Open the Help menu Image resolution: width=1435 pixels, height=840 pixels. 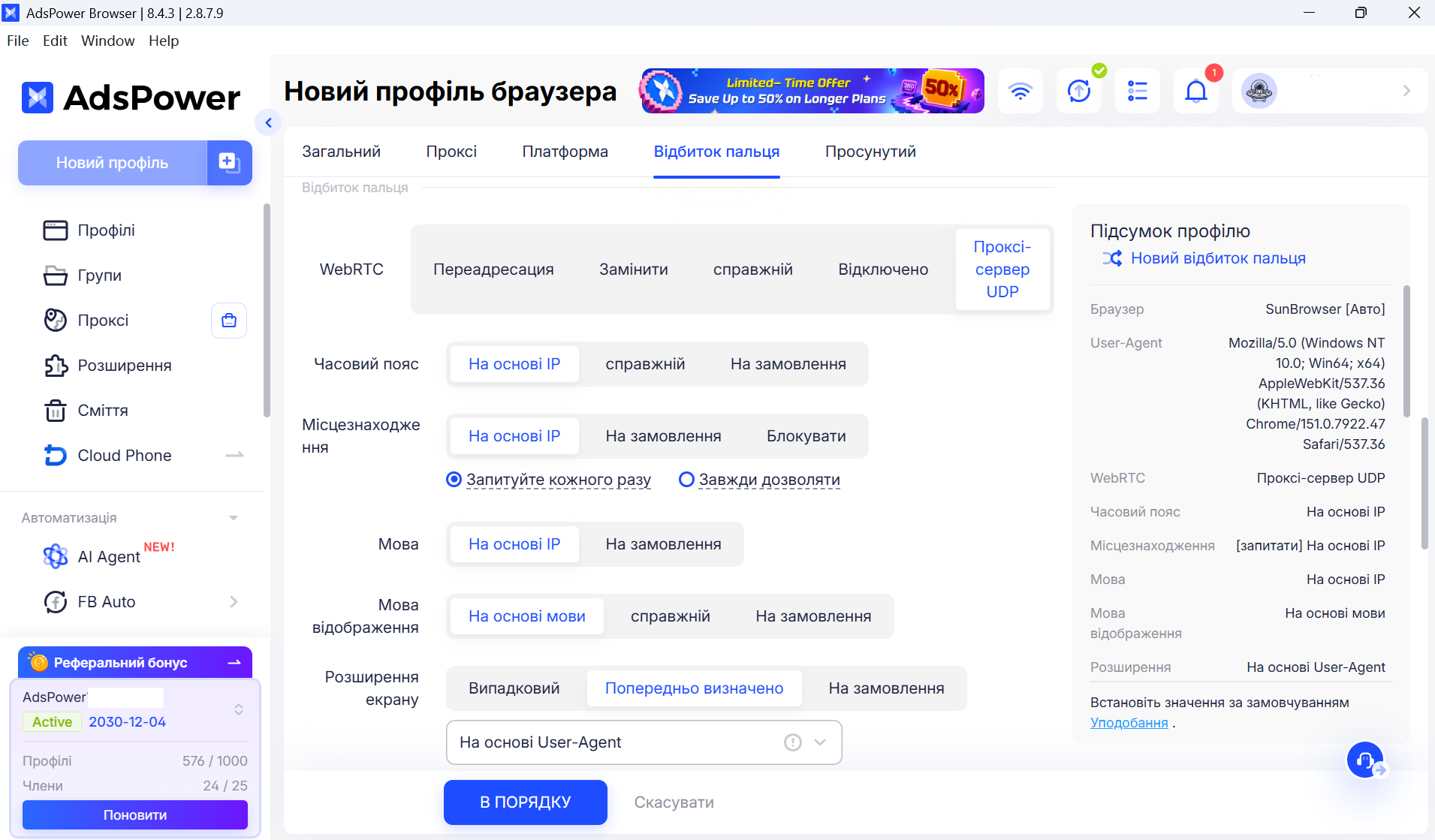coord(164,41)
